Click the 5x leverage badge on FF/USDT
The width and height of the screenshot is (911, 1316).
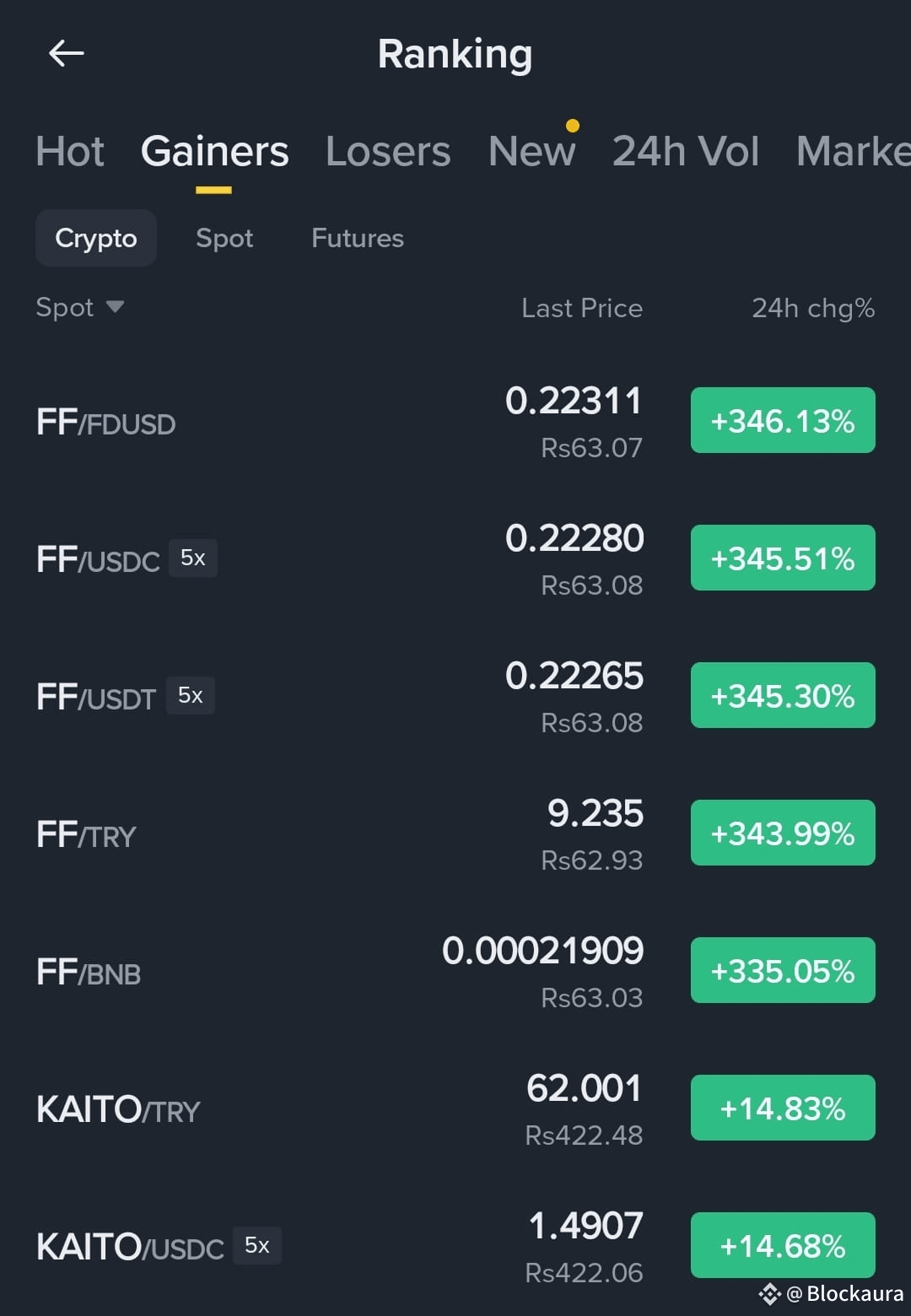point(191,695)
